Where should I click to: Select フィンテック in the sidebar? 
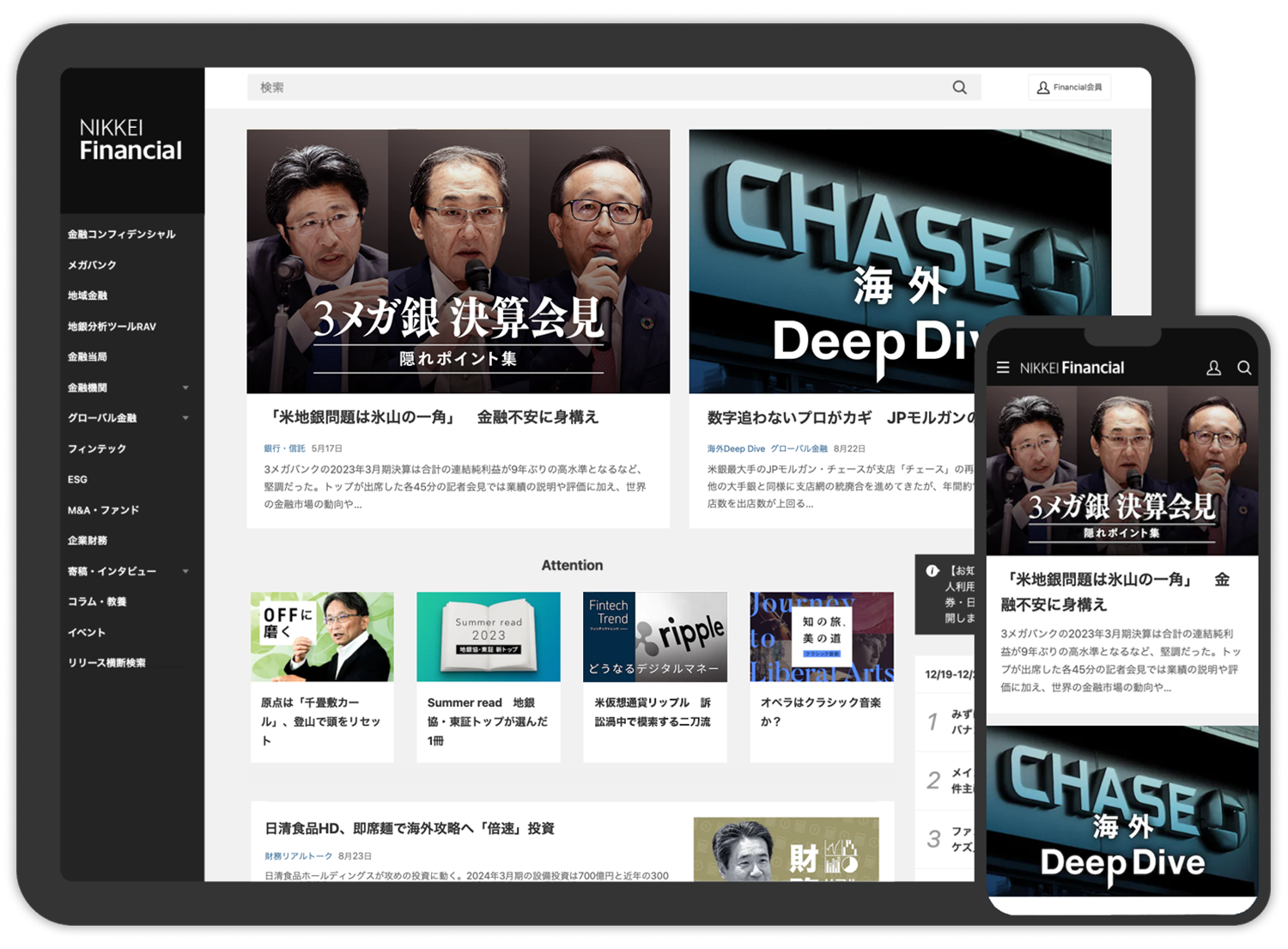click(97, 448)
